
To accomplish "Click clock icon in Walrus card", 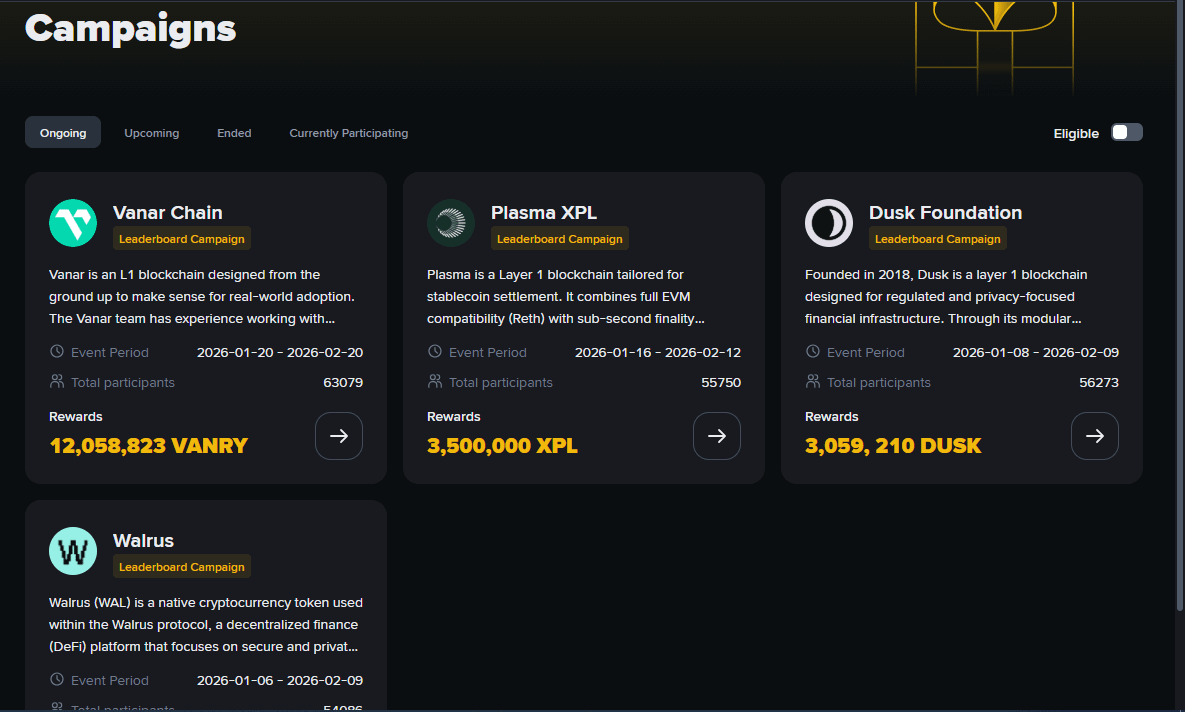I will click(x=57, y=679).
